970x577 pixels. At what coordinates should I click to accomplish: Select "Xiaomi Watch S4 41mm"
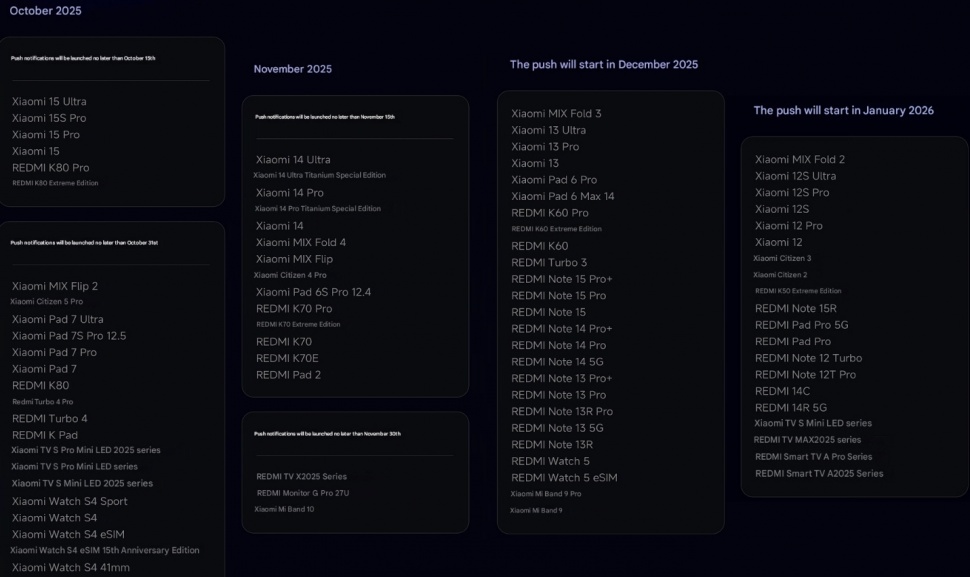(71, 568)
